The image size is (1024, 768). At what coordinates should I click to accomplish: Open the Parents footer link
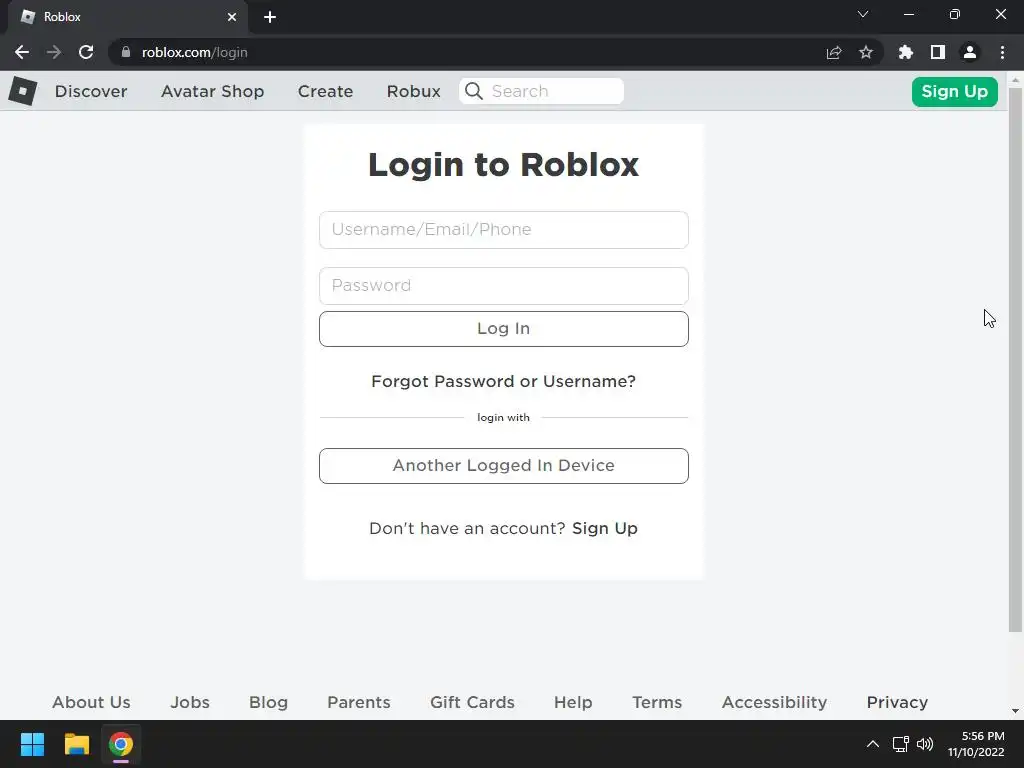(x=359, y=702)
